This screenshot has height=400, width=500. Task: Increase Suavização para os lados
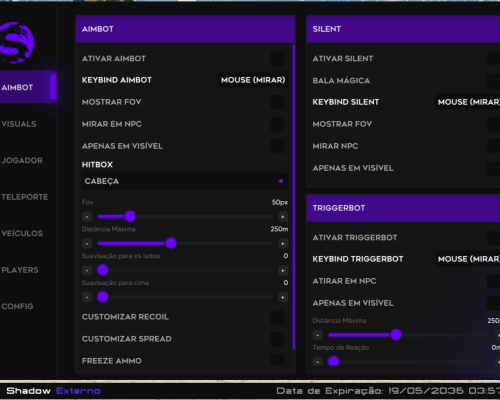[283, 270]
